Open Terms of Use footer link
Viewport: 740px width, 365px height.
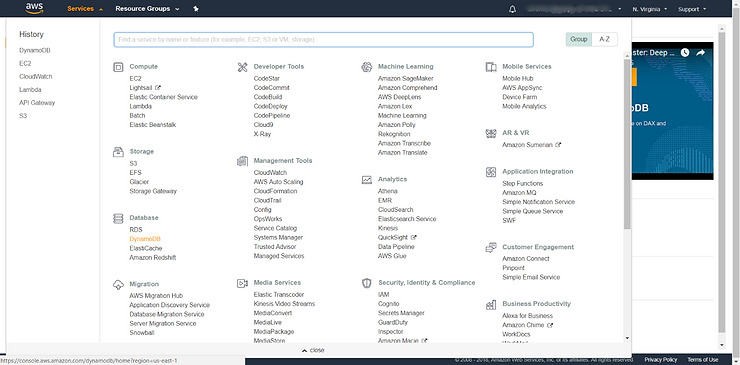click(x=703, y=360)
